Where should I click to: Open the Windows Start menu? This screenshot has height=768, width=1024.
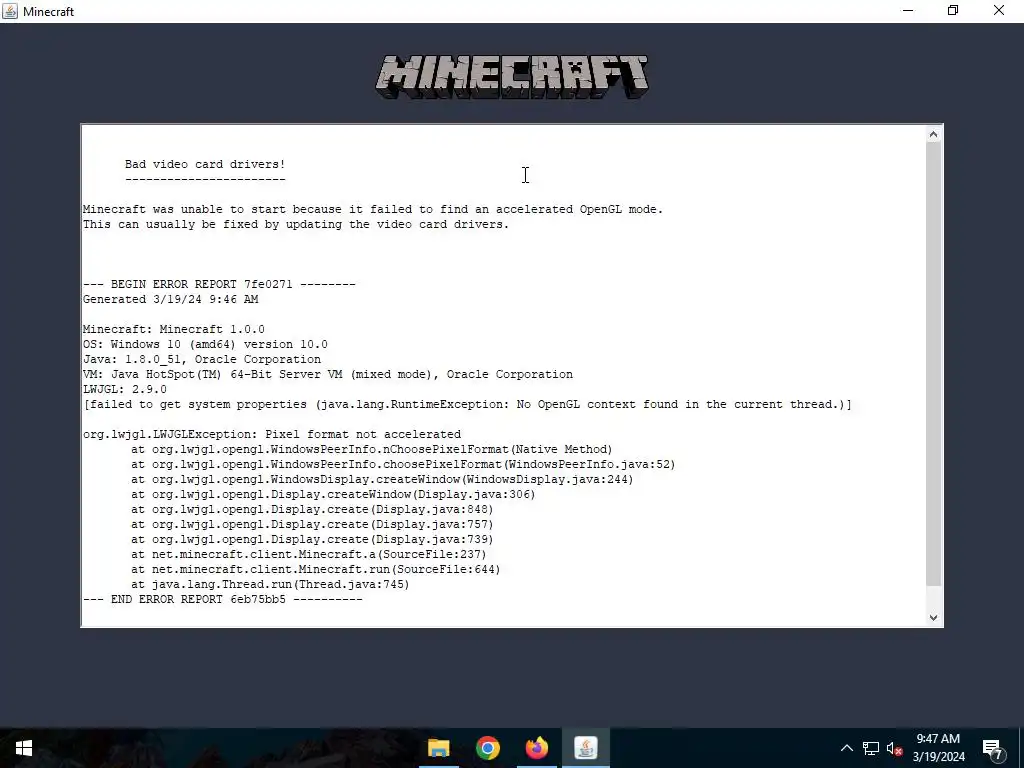[24, 748]
